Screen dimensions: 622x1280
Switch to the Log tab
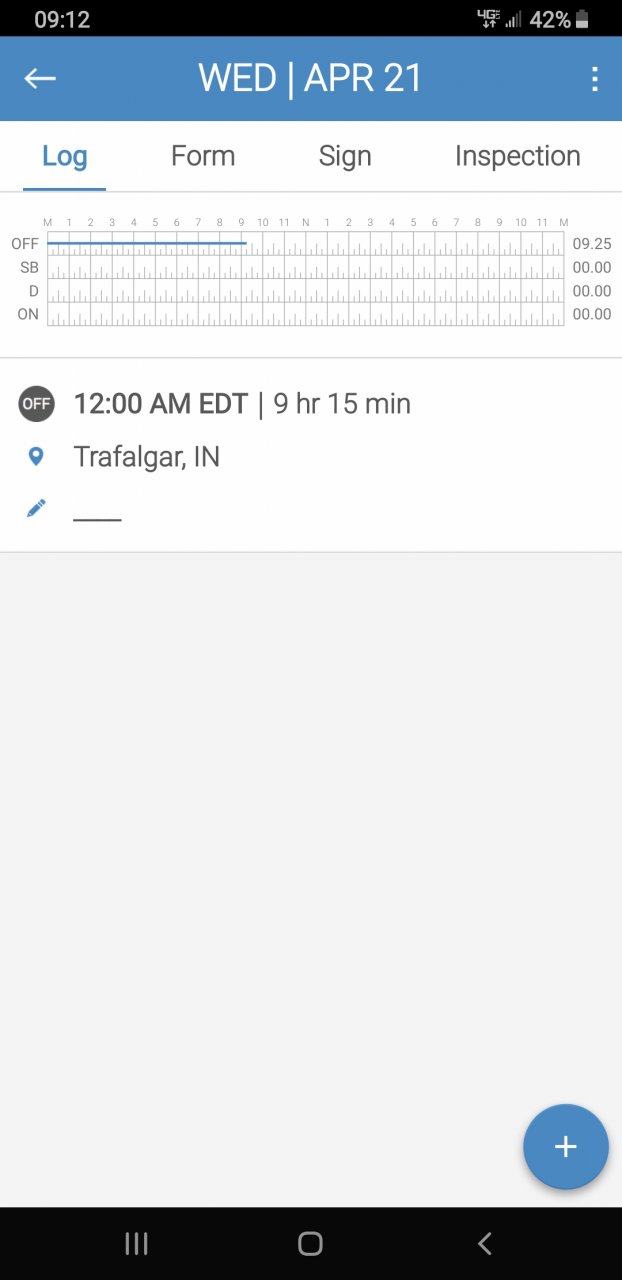click(65, 156)
